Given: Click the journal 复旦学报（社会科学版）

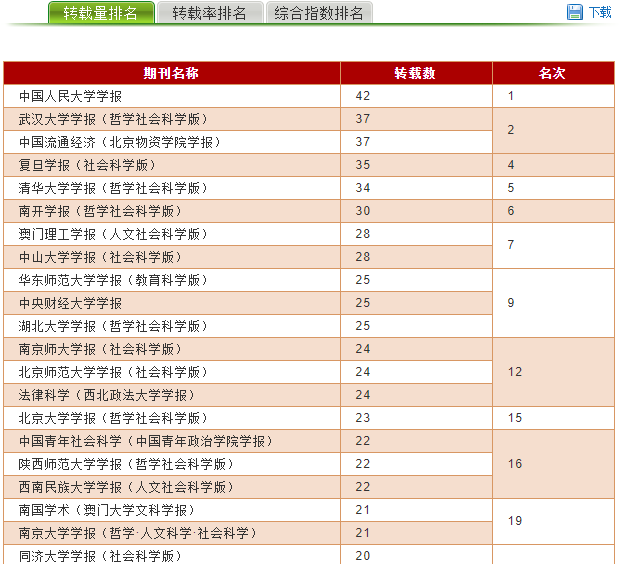Looking at the screenshot, I should pyautogui.click(x=87, y=165).
